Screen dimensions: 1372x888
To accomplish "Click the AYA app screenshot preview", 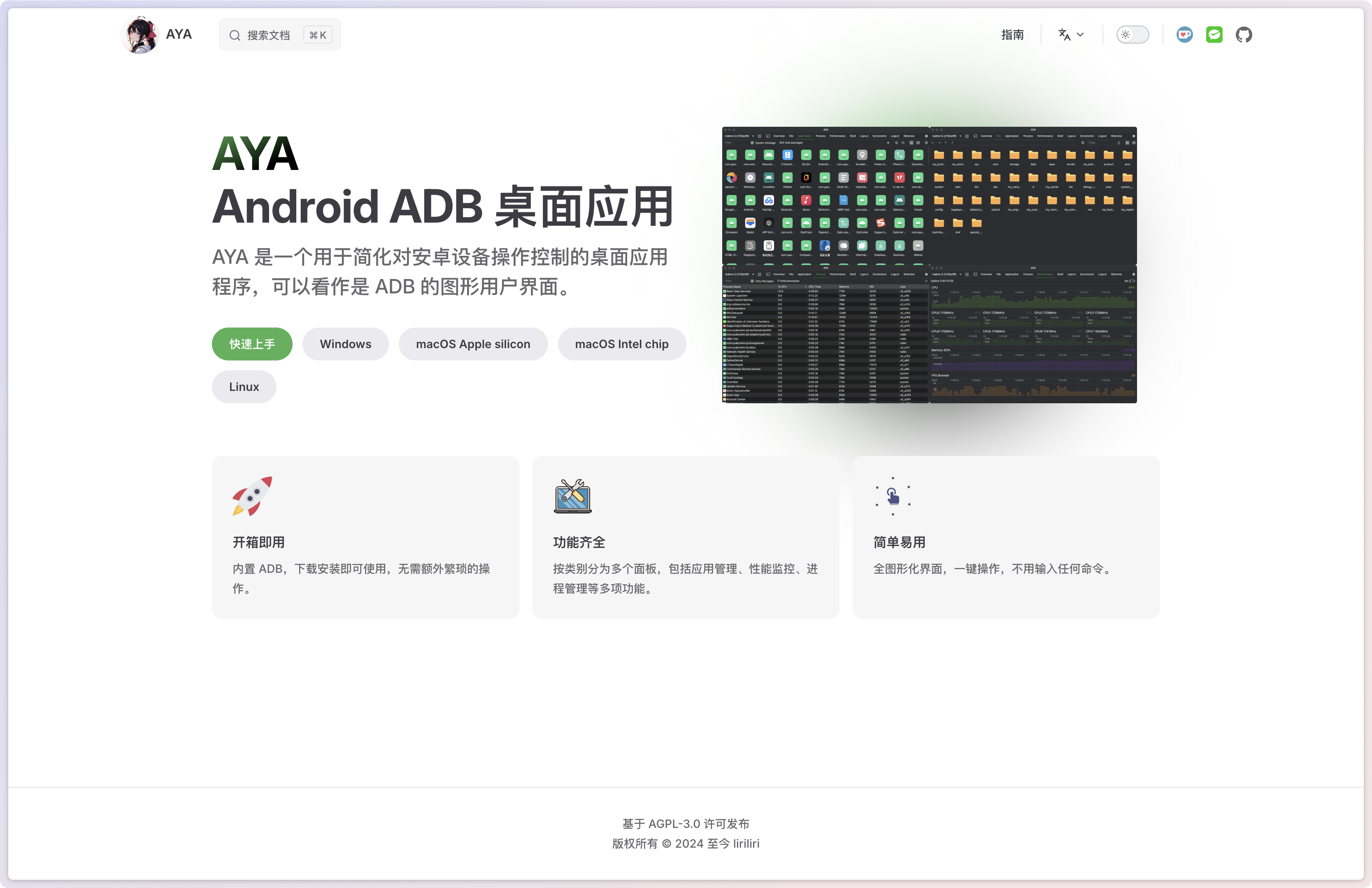I will [929, 265].
